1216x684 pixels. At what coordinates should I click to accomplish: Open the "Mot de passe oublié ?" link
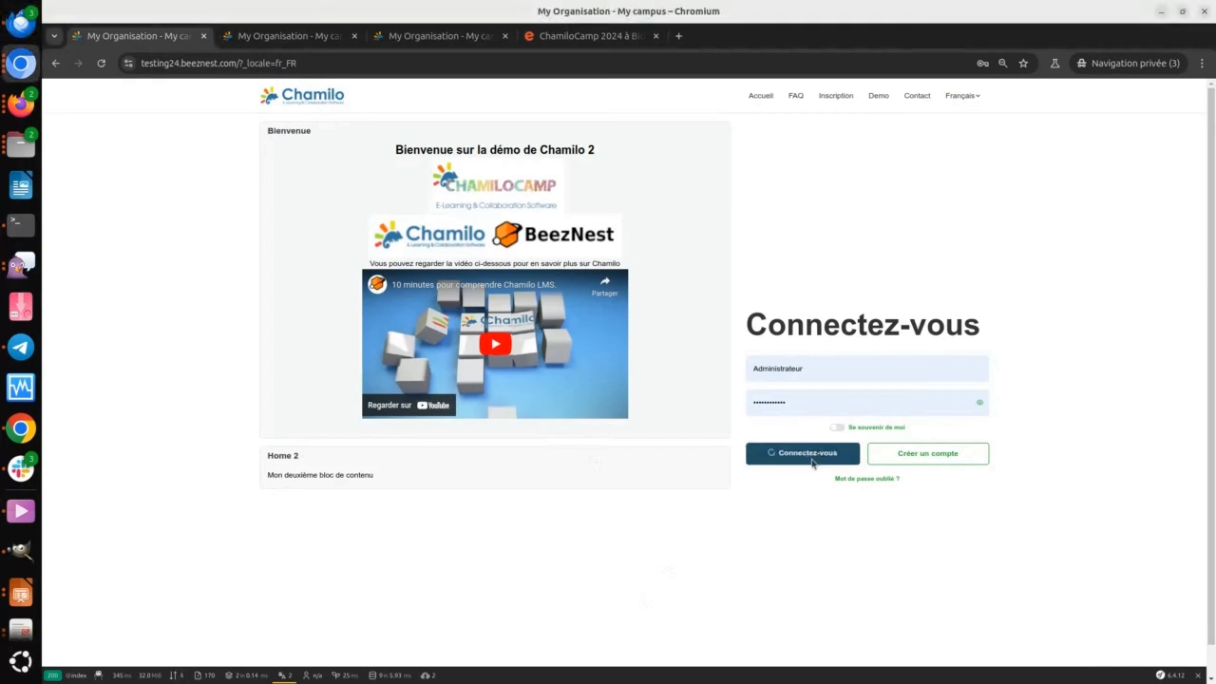(x=867, y=479)
